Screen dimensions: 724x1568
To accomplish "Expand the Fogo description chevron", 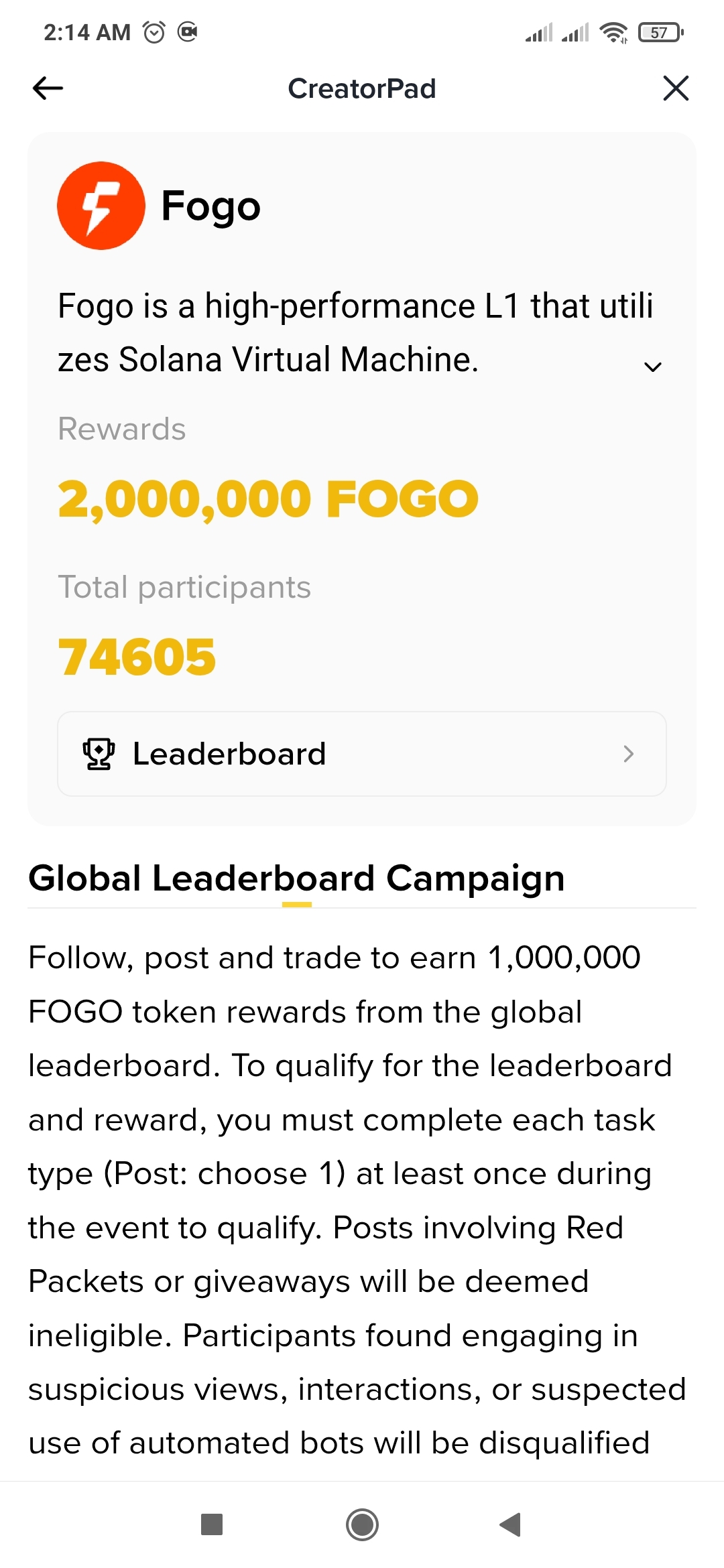I will (652, 366).
